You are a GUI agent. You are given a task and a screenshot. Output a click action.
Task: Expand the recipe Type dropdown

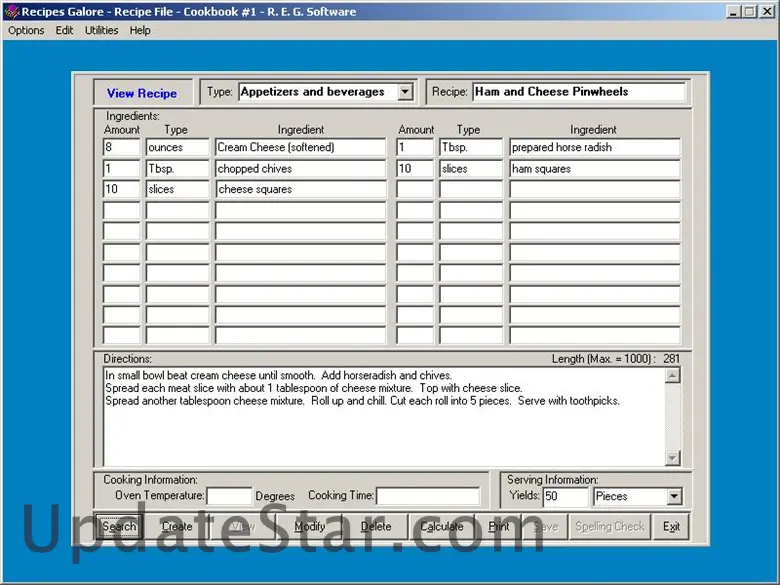coord(405,92)
